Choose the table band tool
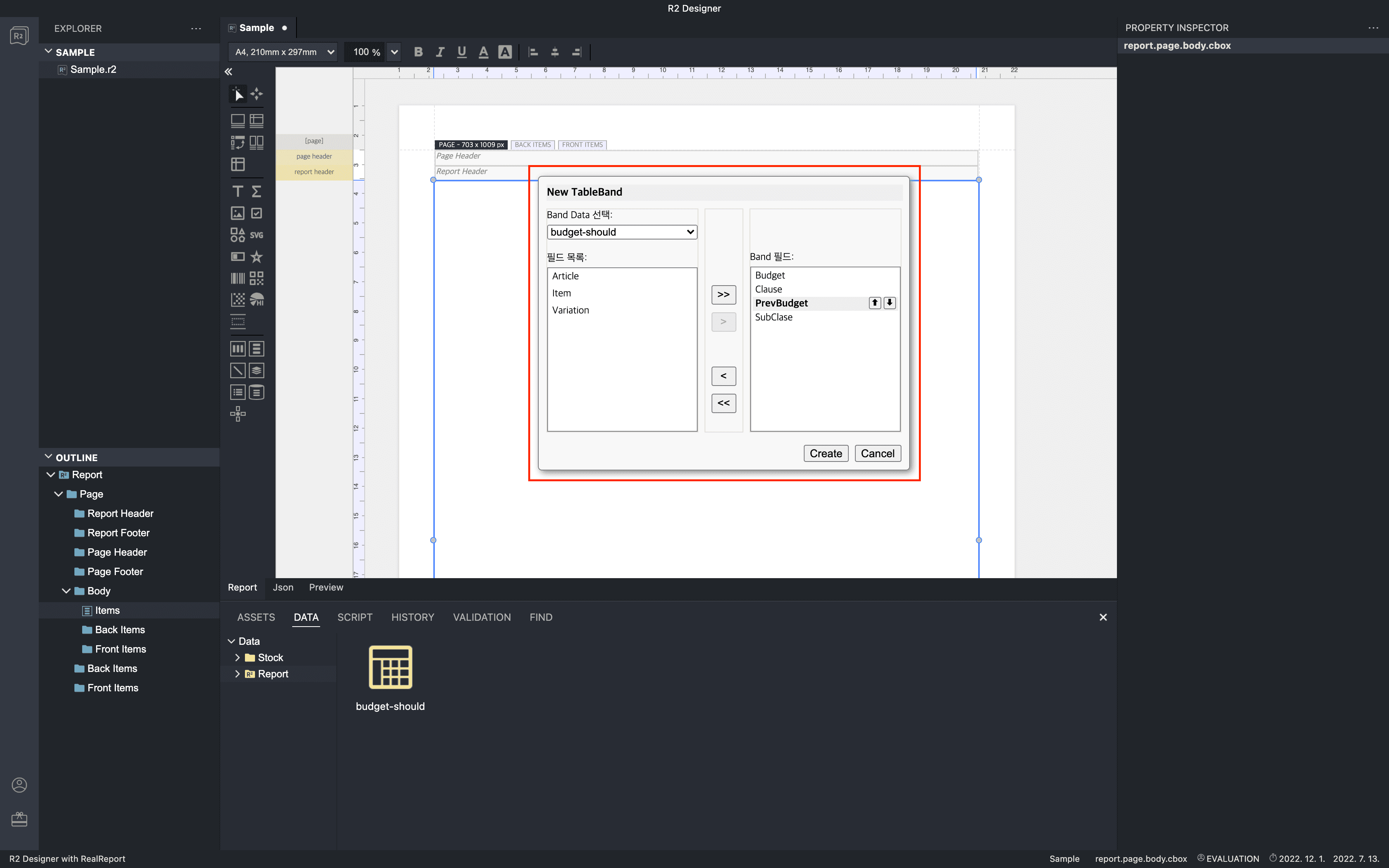This screenshot has height=868, width=1389. (257, 121)
